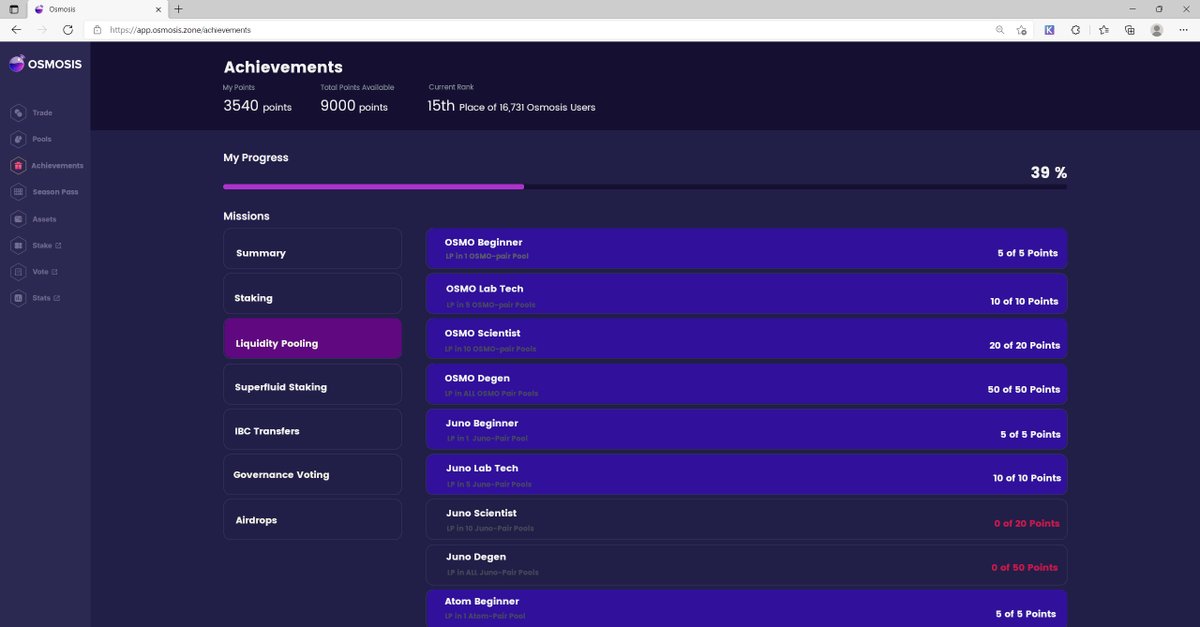Select the Governance Voting missions tab
The width and height of the screenshot is (1200, 627).
[312, 475]
